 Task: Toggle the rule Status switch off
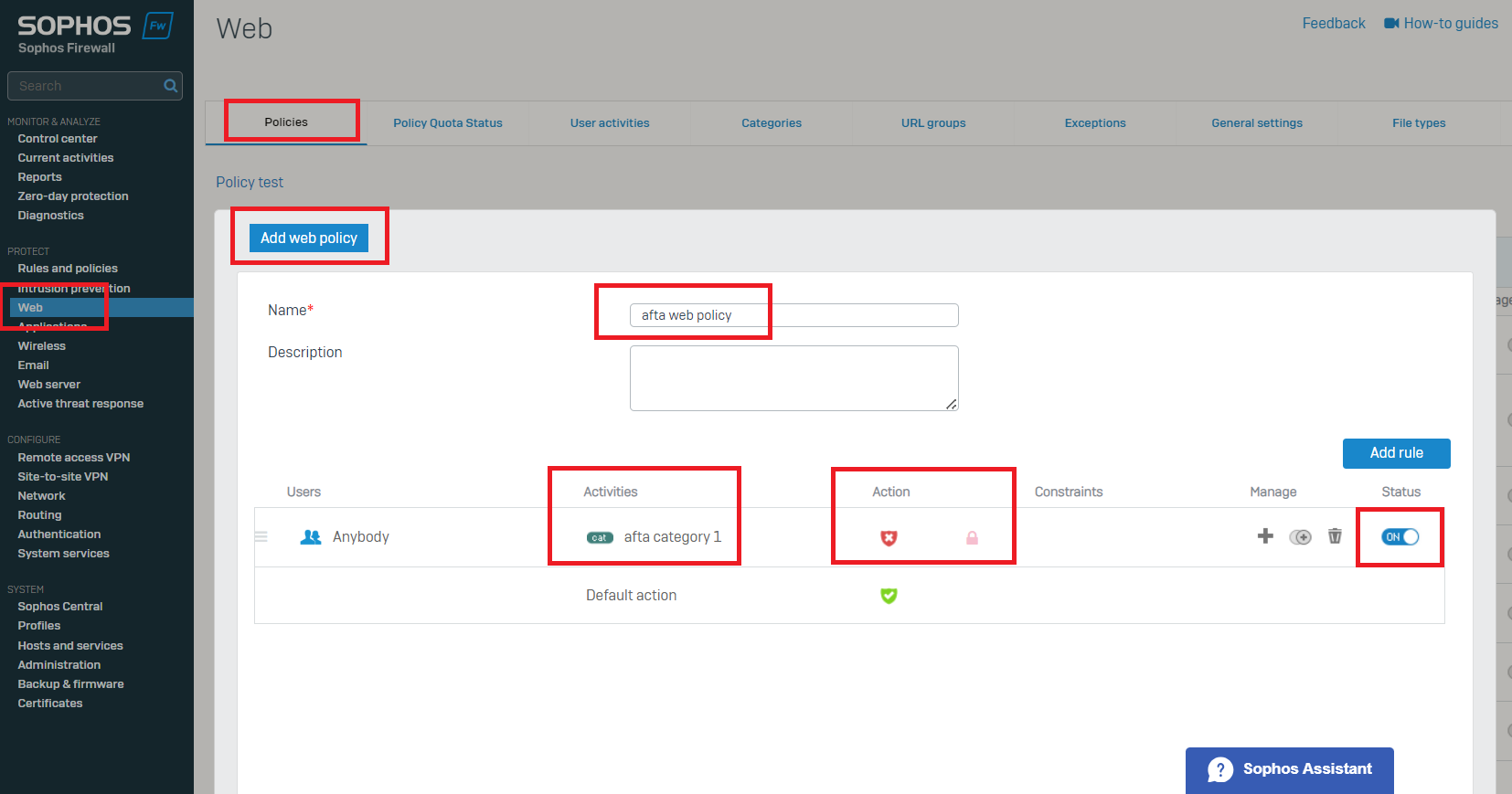(1400, 537)
